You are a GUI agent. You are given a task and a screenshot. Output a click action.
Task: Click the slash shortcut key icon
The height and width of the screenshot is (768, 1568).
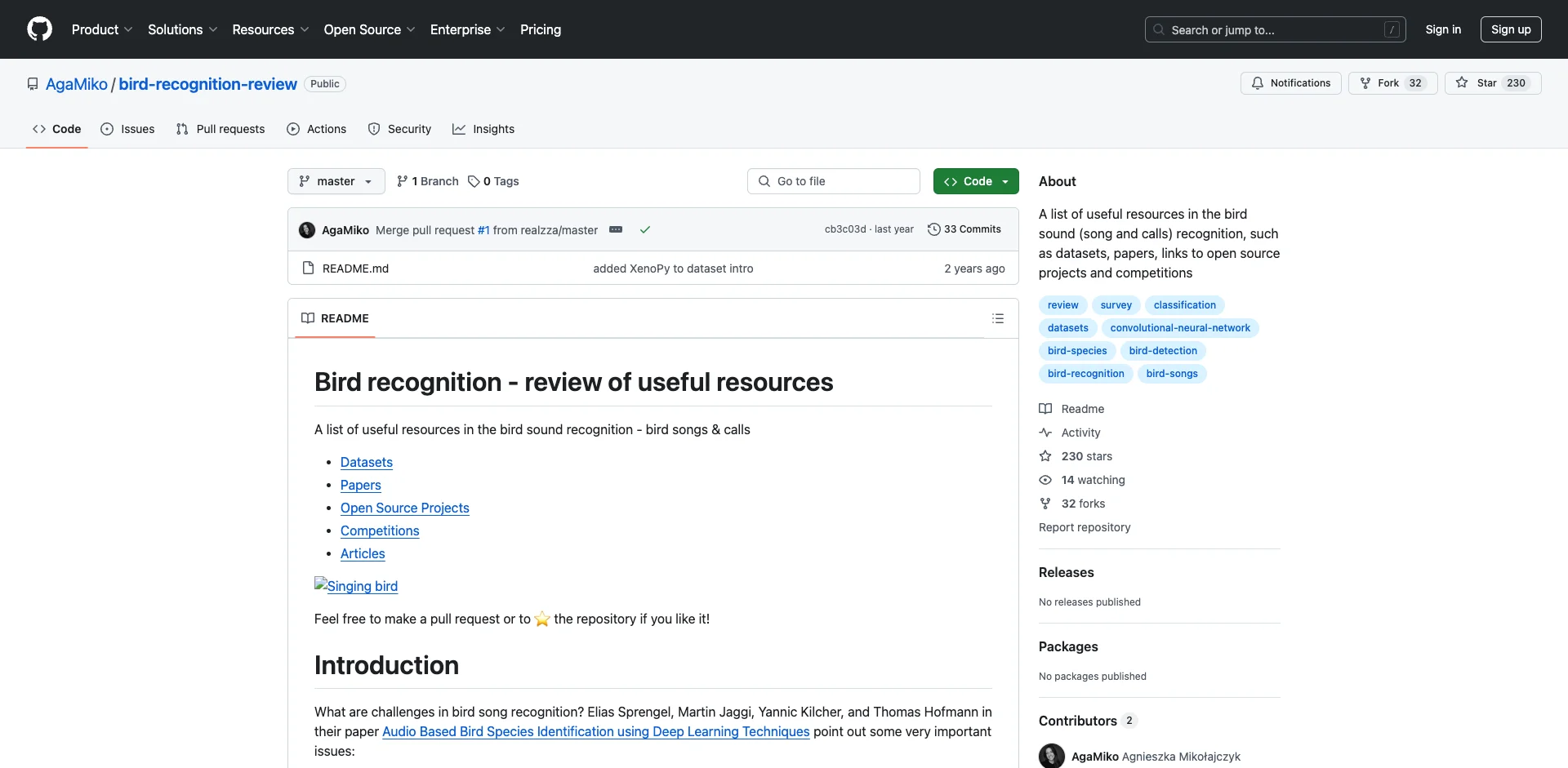[x=1392, y=29]
